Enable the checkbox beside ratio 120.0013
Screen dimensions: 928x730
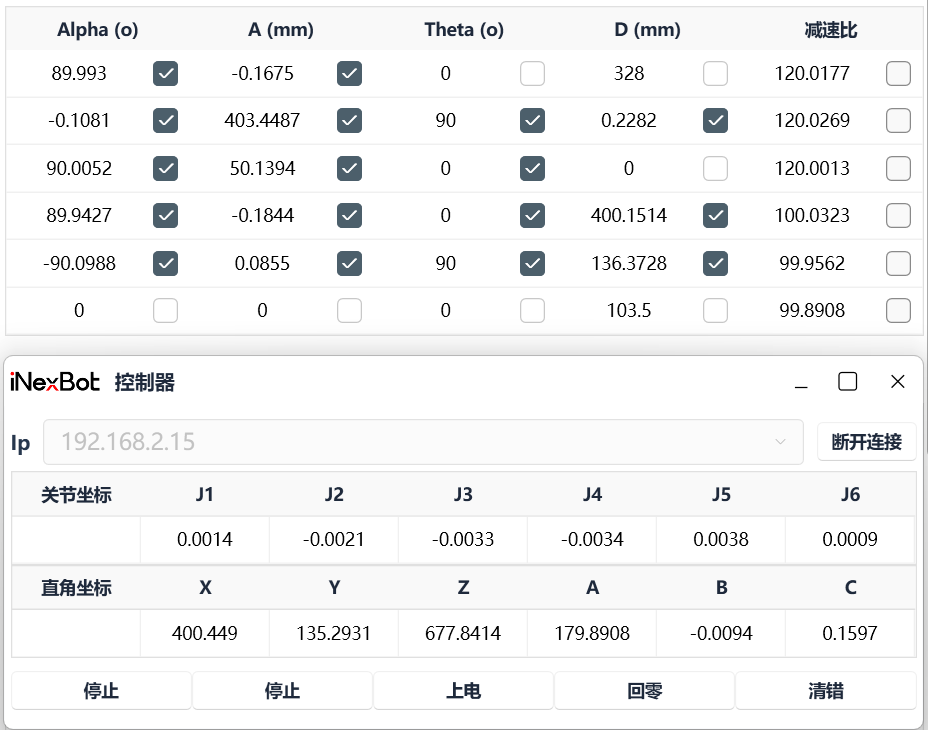(x=898, y=169)
